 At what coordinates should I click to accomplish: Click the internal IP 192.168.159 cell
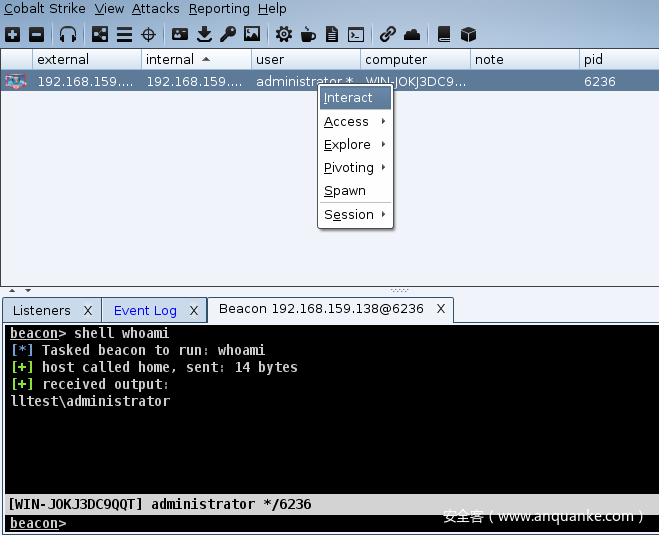click(194, 82)
